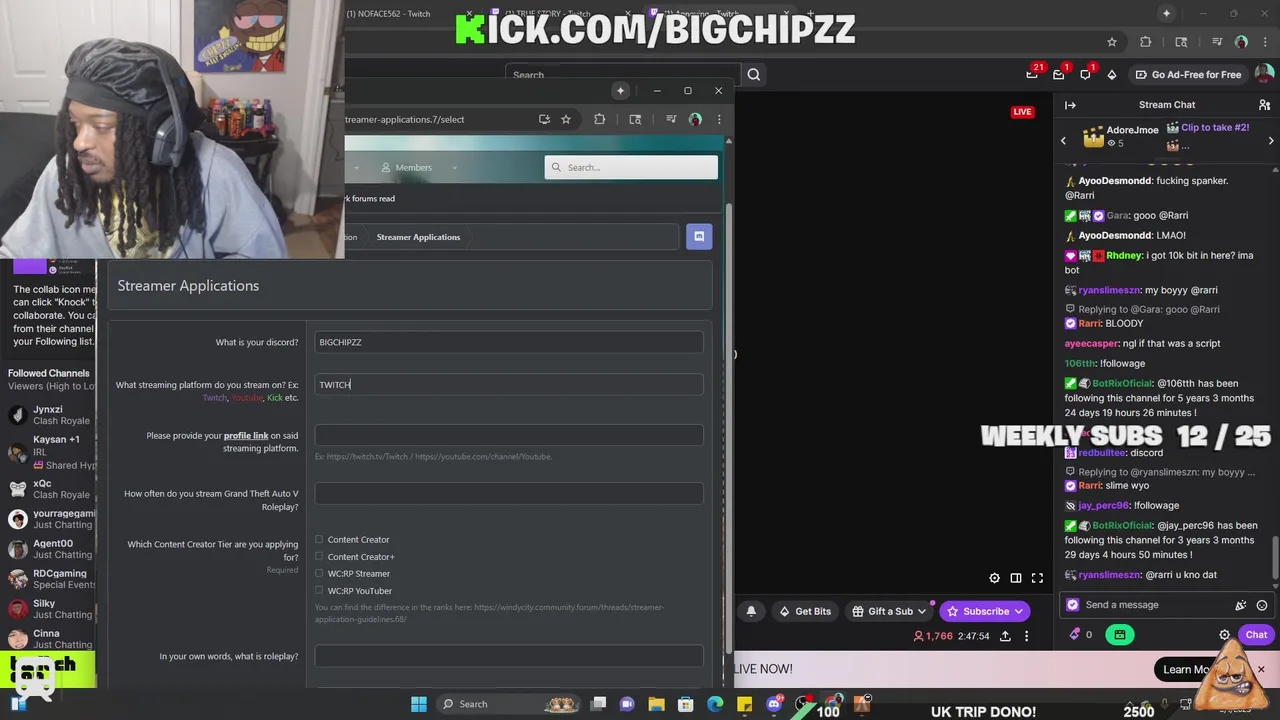Bookmark the Twitch page in background window
The image size is (1280, 720).
1111,42
